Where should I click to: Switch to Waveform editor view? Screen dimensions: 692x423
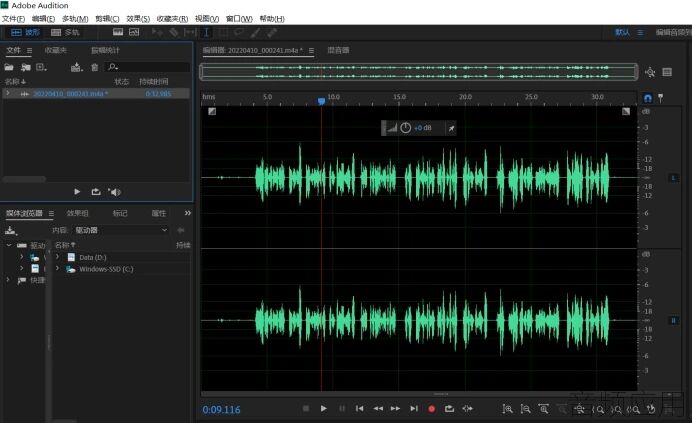25,32
